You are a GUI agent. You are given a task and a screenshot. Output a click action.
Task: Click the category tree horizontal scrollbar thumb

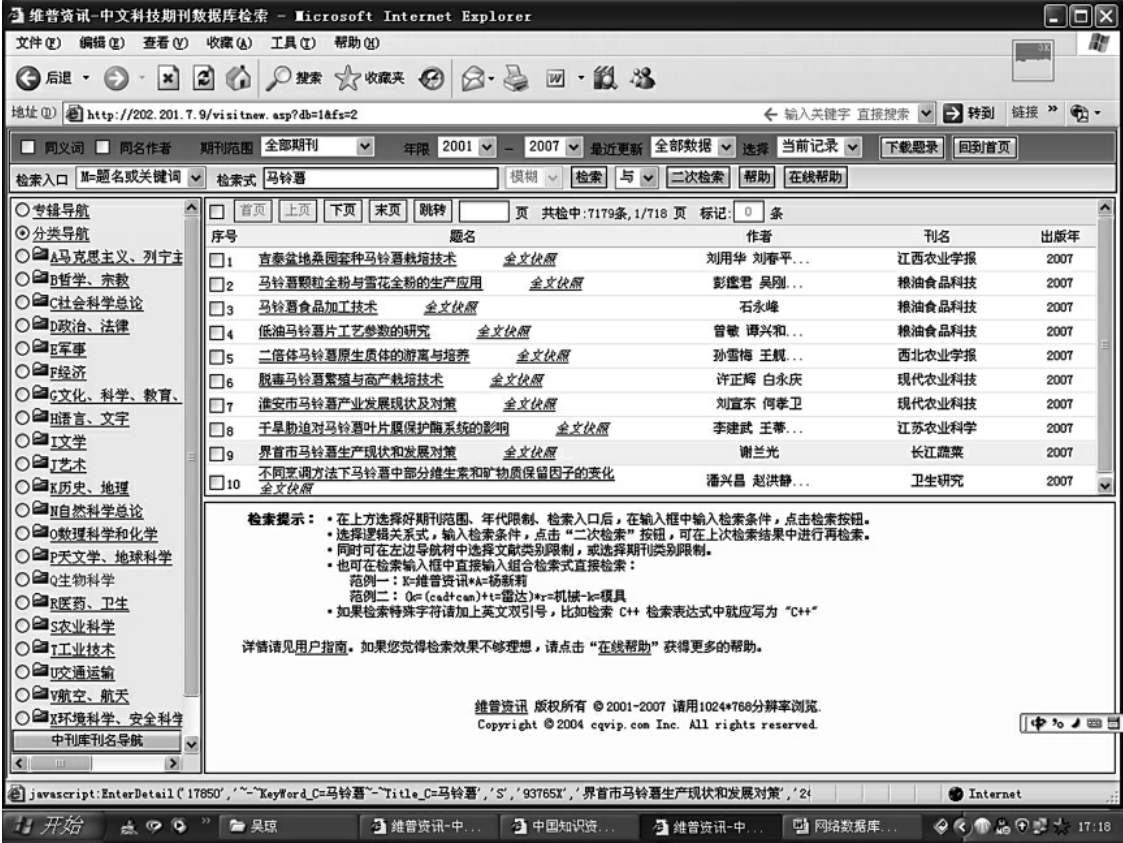coord(59,763)
